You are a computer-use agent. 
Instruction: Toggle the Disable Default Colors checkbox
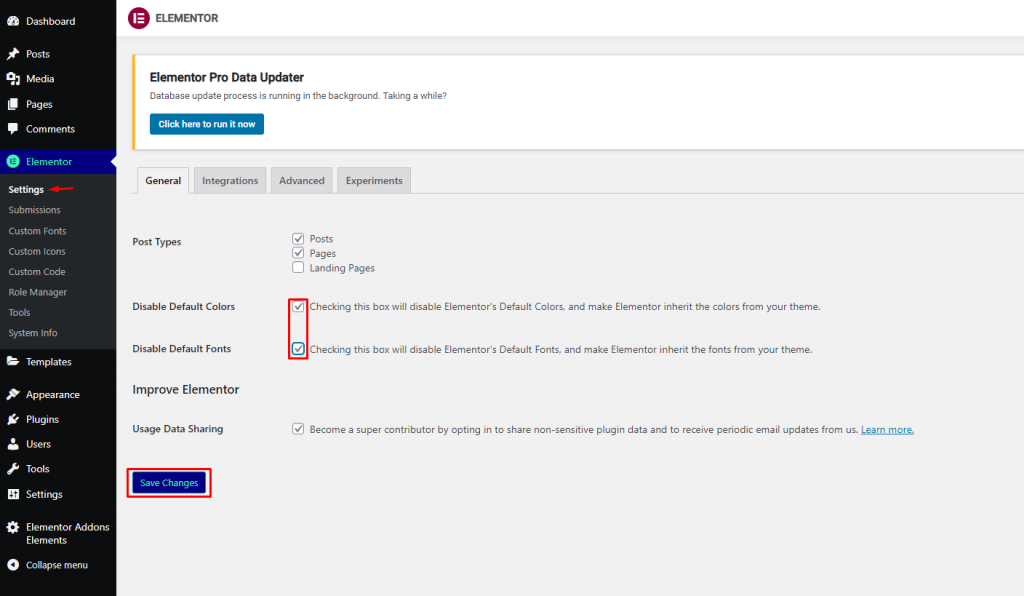pyautogui.click(x=298, y=306)
